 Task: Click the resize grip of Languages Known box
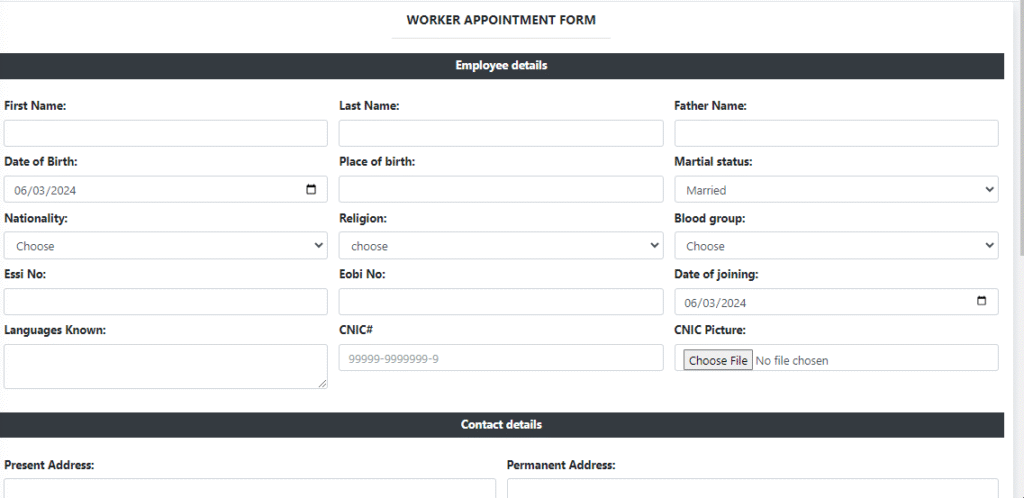tap(323, 384)
